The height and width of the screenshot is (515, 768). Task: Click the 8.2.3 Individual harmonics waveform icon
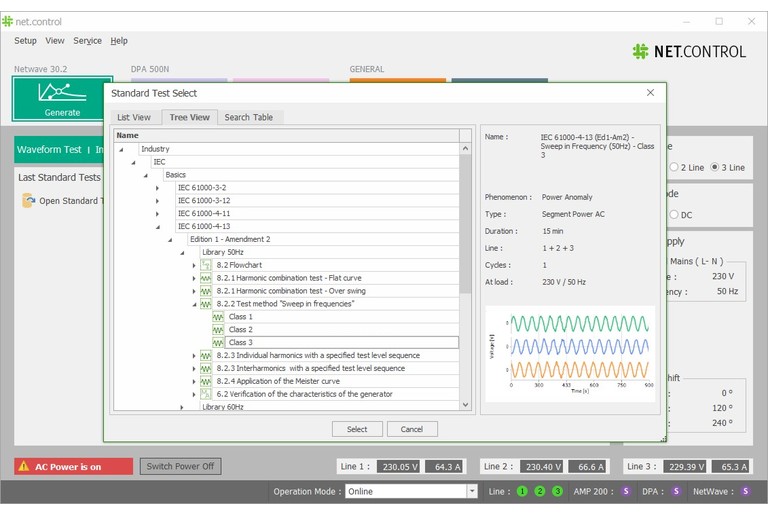pyautogui.click(x=206, y=355)
